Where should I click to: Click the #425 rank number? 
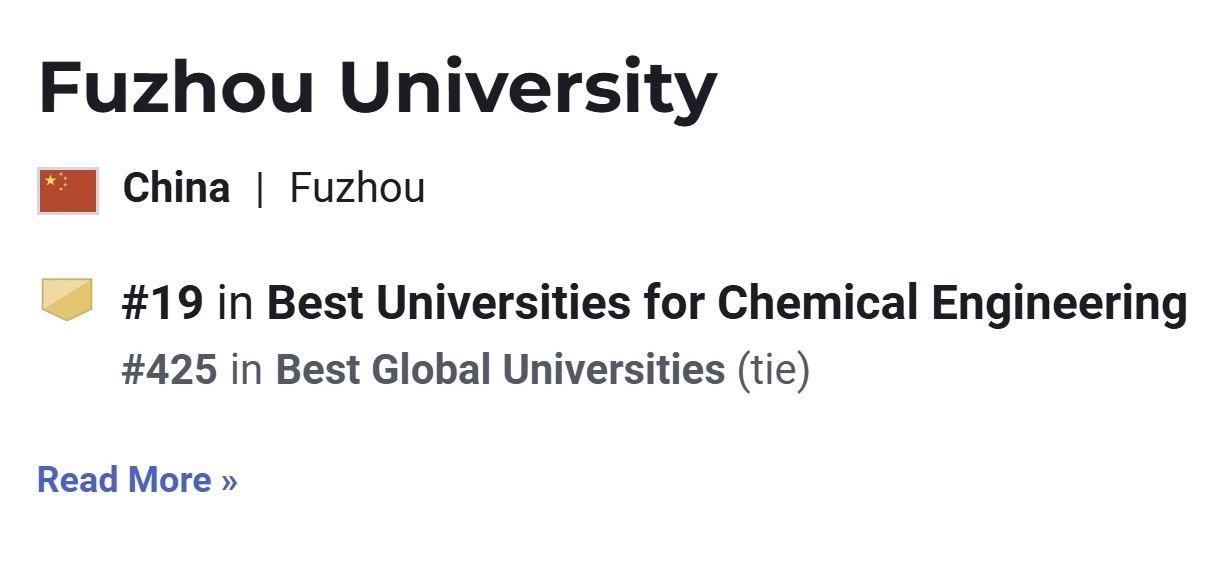point(169,370)
